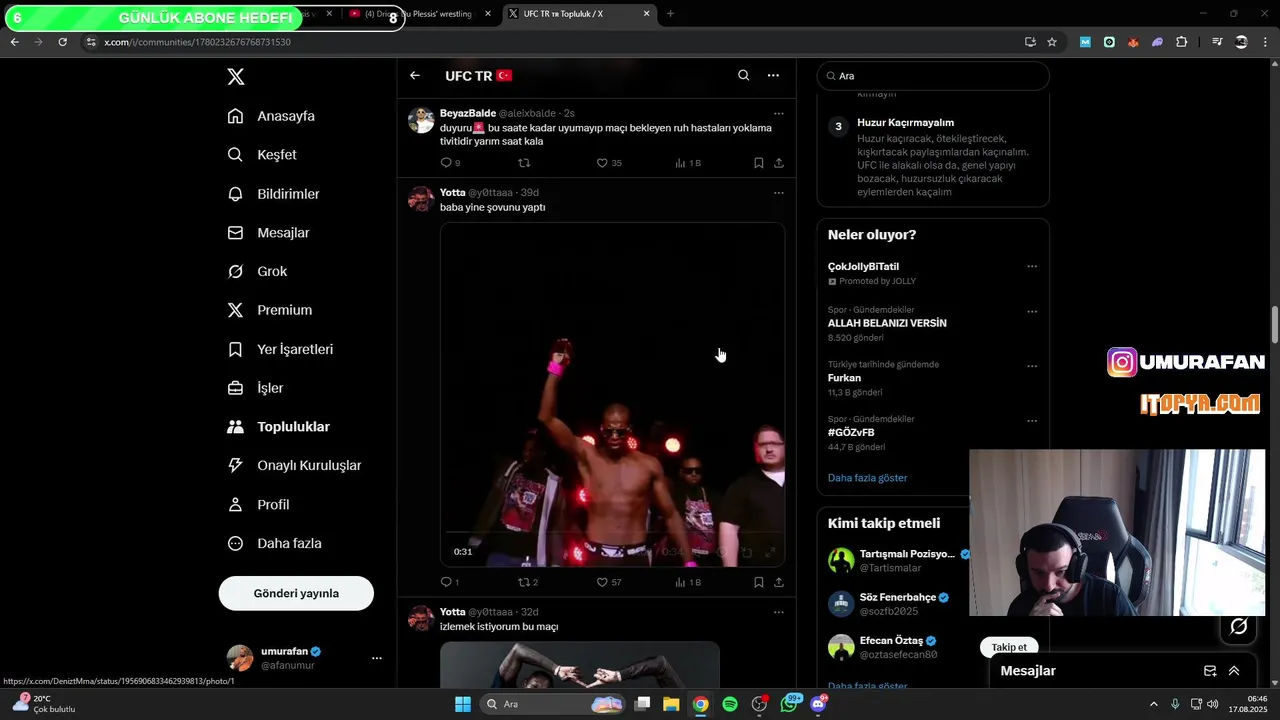Open image in 'izlemek istiyorum bu maçı' post

pyautogui.click(x=580, y=664)
